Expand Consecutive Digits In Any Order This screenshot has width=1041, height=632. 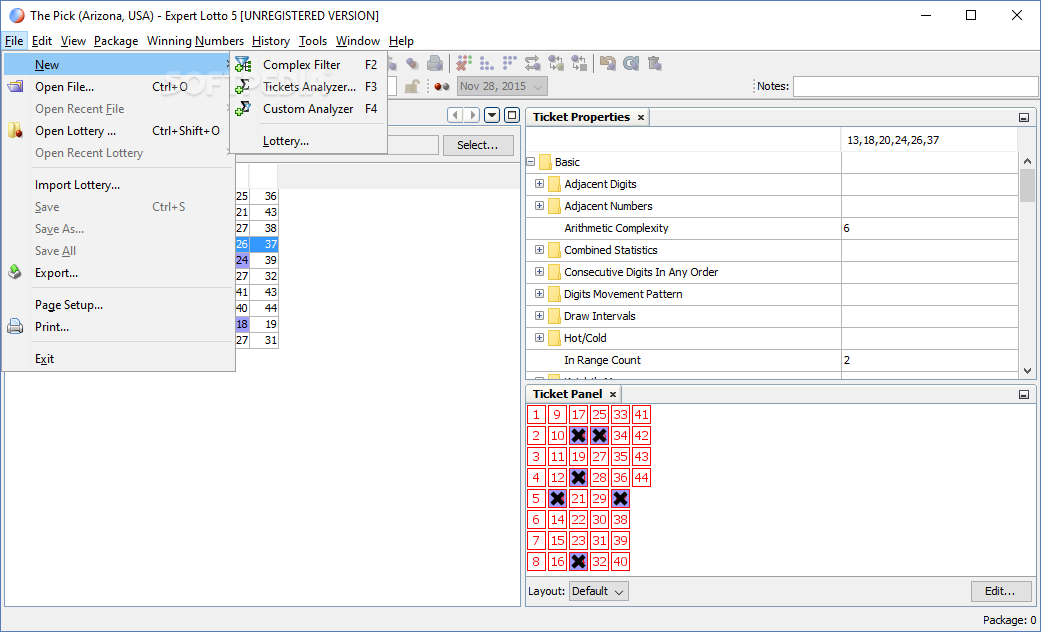[540, 272]
